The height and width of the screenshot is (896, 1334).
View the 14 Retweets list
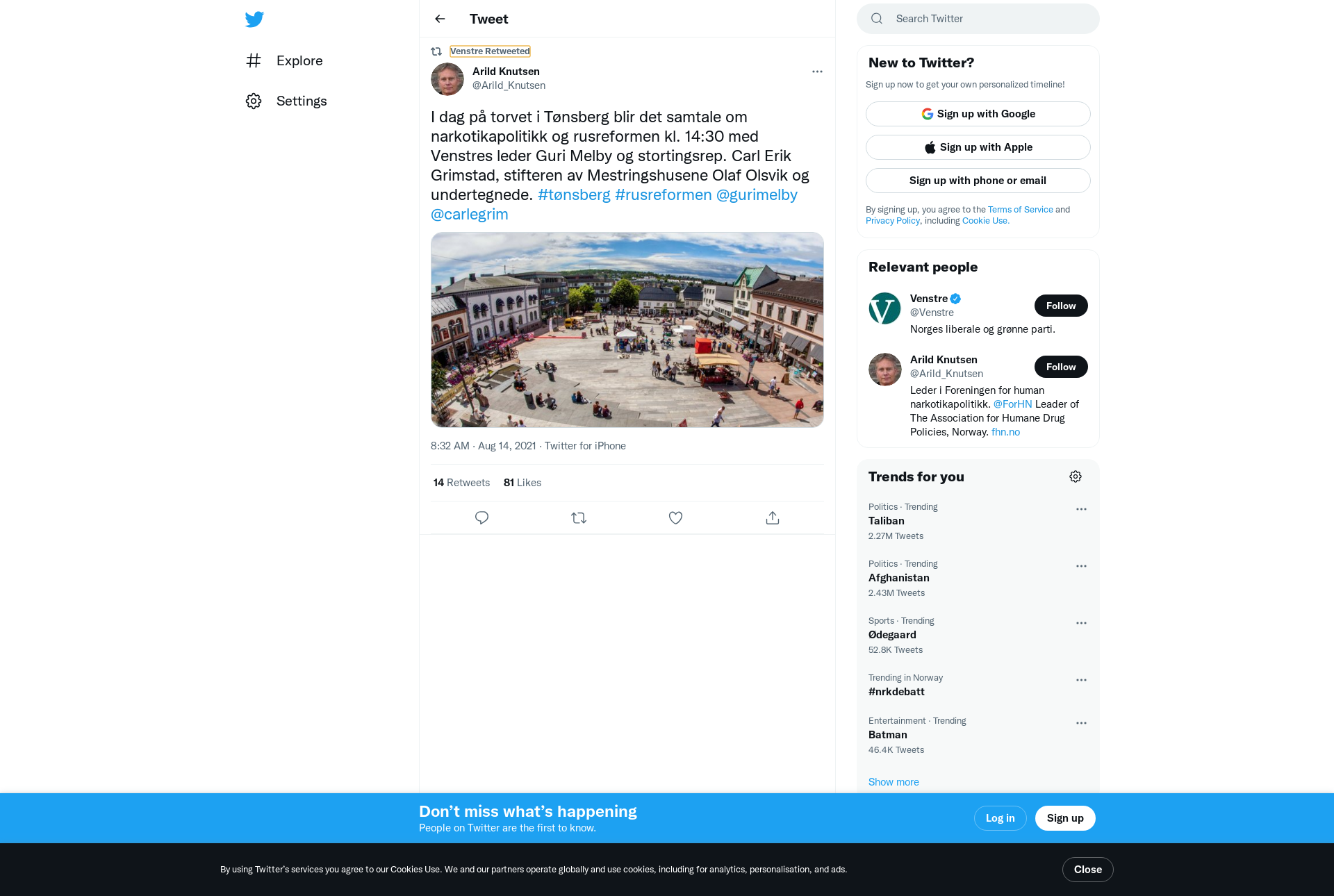(x=461, y=483)
